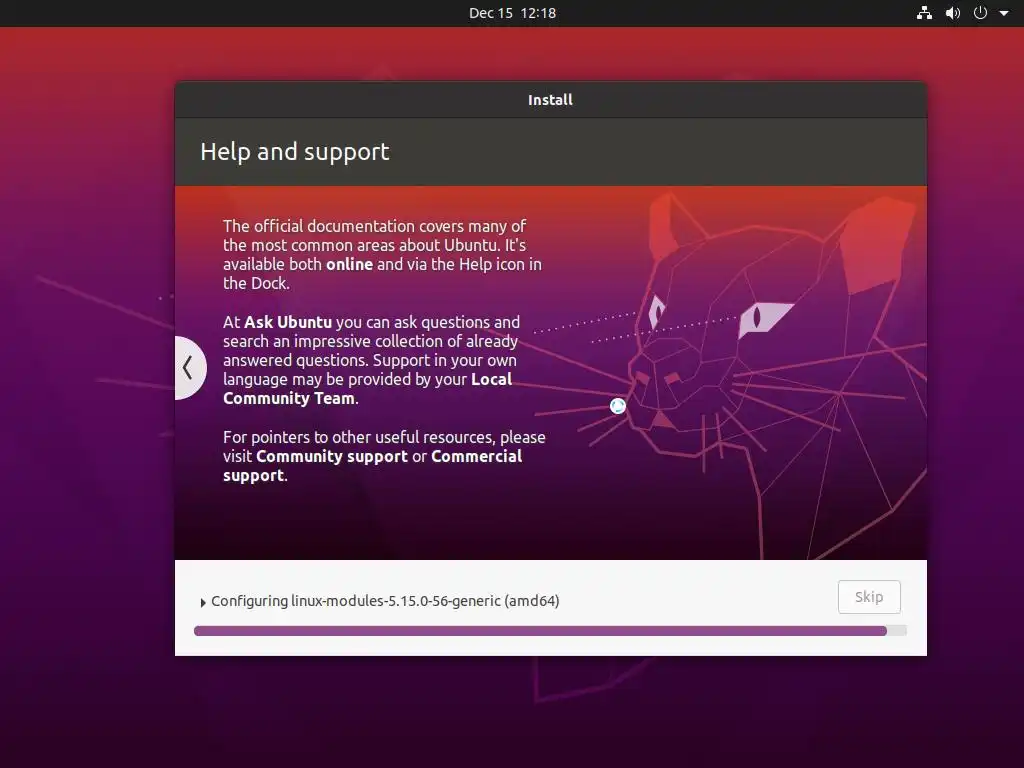Expand installation details disclosure triangle
This screenshot has height=768, width=1024.
coord(203,602)
